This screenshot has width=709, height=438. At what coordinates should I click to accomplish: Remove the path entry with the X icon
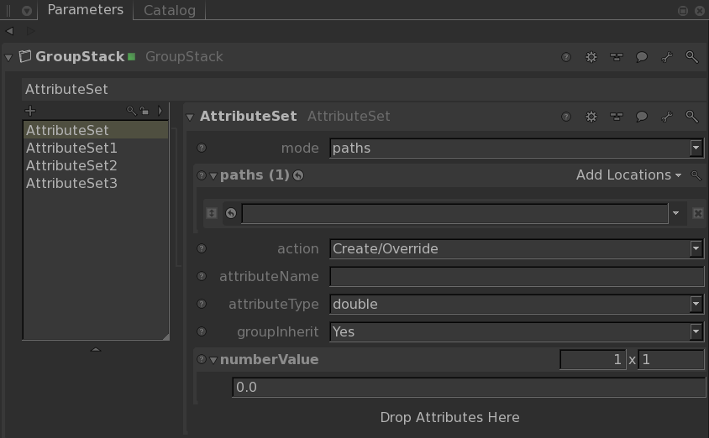click(698, 213)
